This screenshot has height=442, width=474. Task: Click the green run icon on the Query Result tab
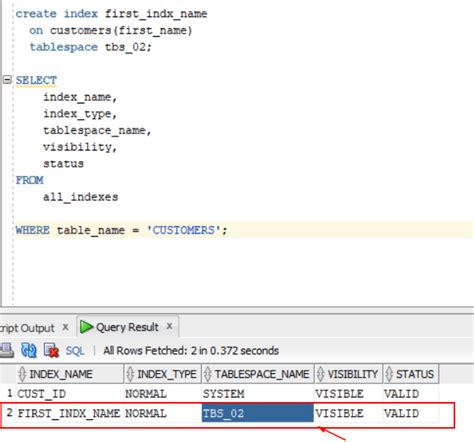tap(86, 327)
